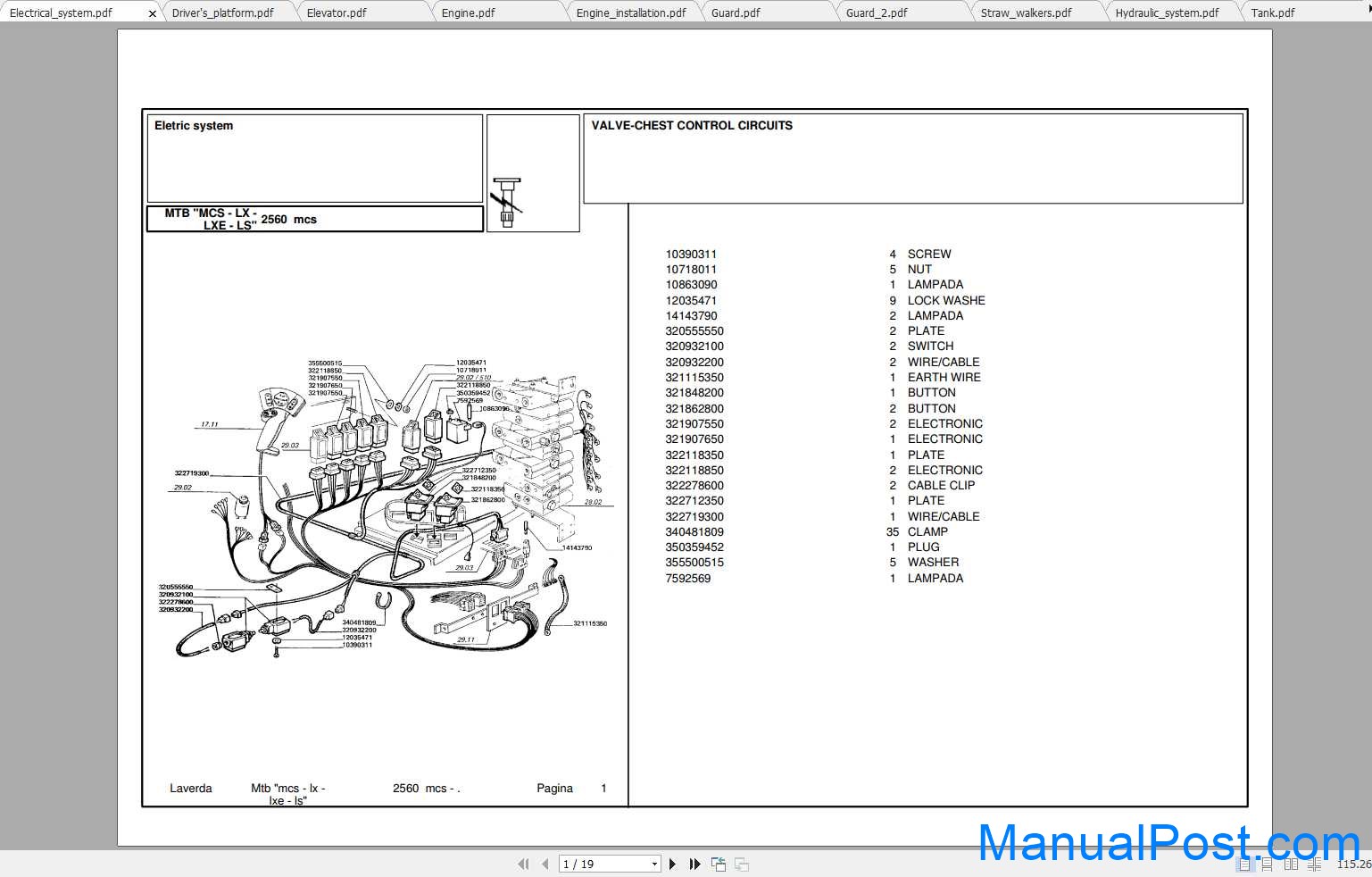Open the Guard_2.pdf tab
This screenshot has height=877, width=1372.
pyautogui.click(x=877, y=13)
